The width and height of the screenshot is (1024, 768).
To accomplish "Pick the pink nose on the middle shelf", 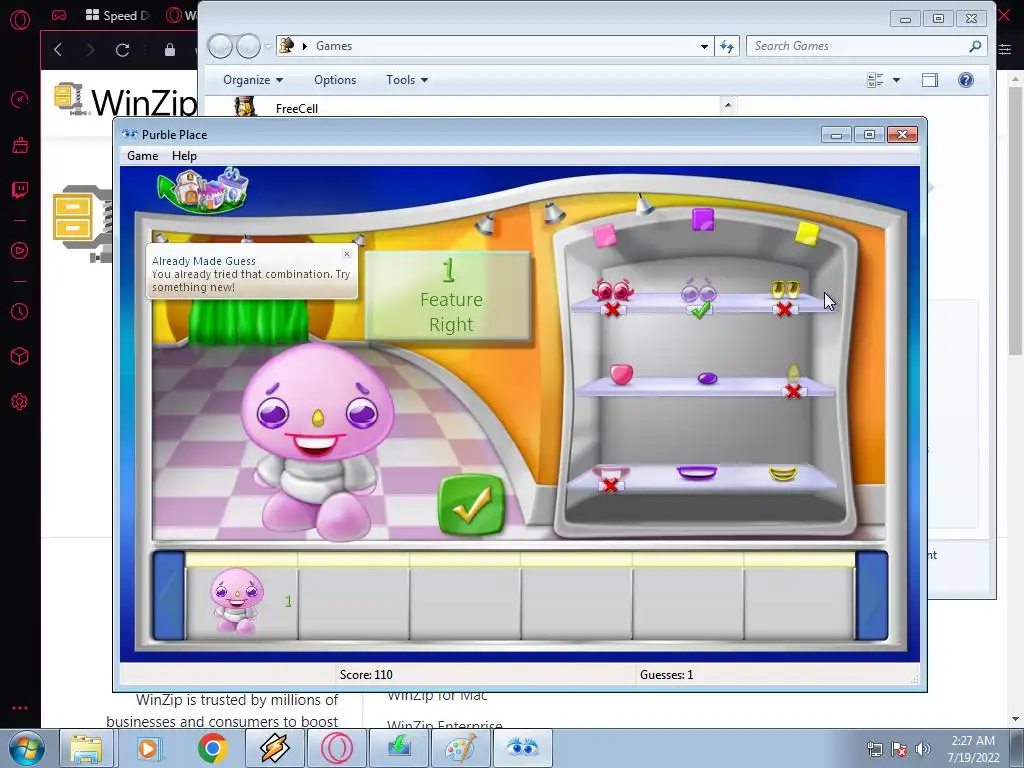I will pos(621,374).
